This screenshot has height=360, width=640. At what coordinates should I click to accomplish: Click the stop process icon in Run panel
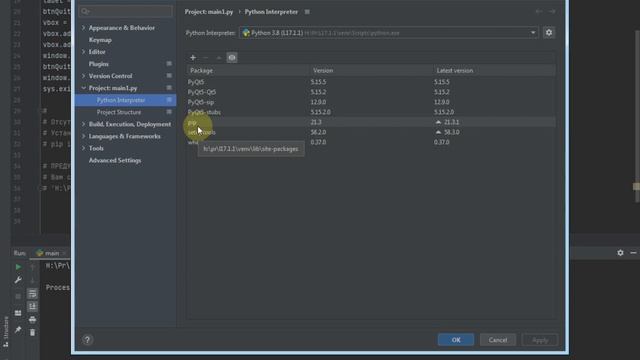(18, 296)
